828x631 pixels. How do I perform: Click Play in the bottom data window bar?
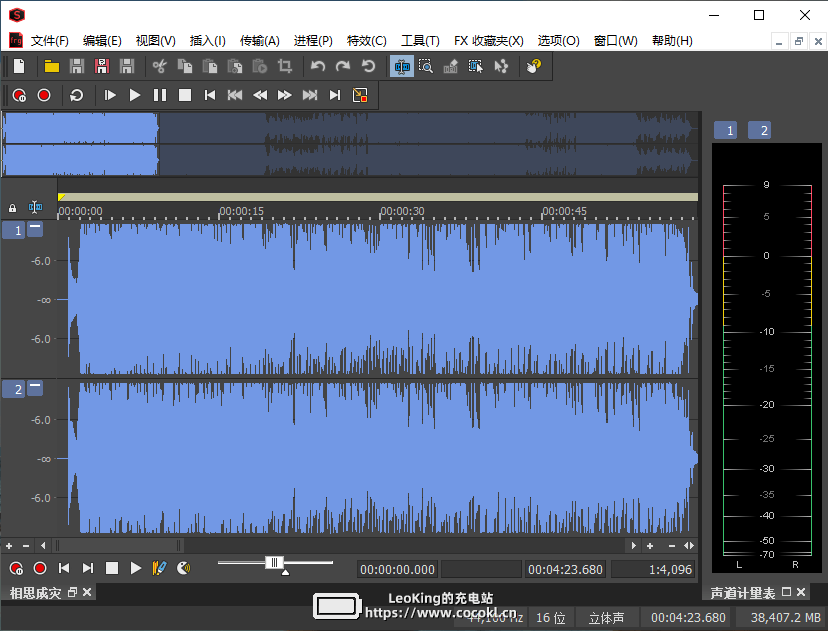(x=136, y=568)
